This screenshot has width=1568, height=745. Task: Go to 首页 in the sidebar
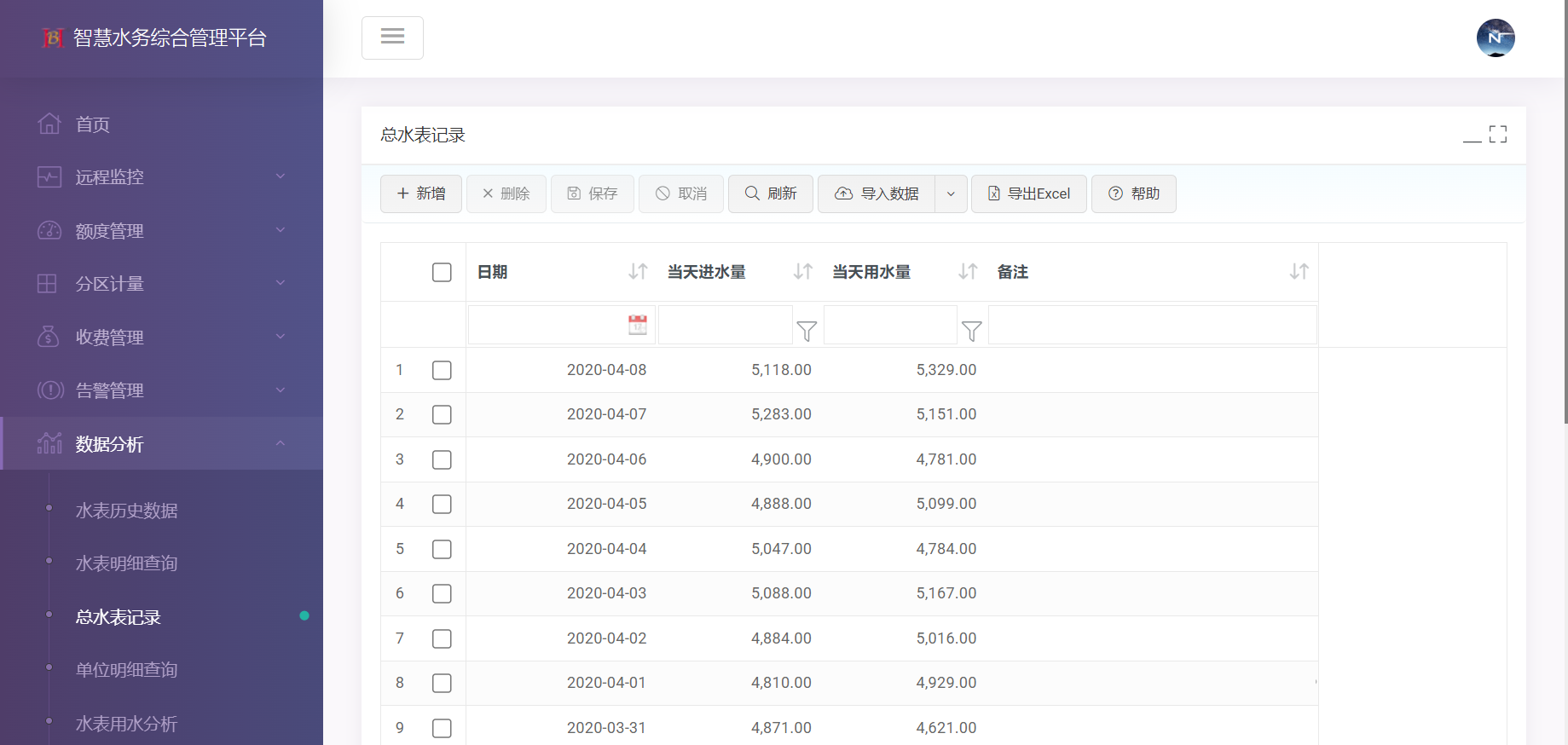[92, 124]
